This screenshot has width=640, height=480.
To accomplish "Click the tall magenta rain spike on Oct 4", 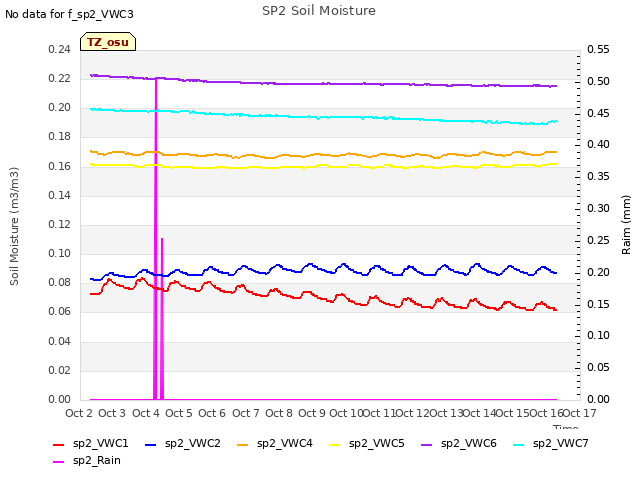I will [x=156, y=239].
